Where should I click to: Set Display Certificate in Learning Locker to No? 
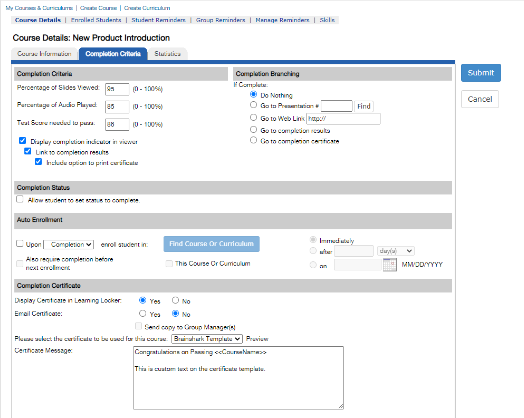(175, 300)
